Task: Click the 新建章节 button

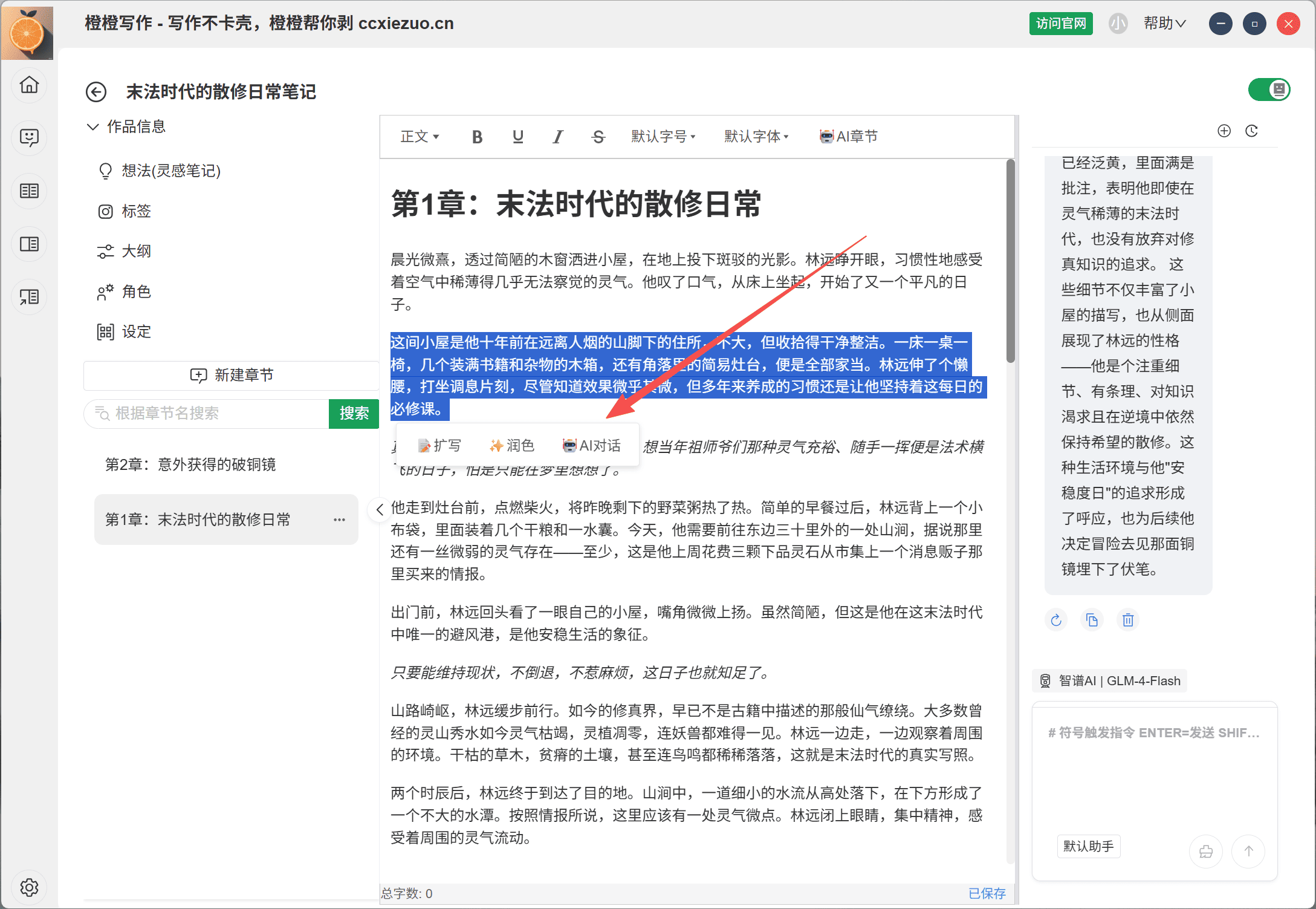Action: (x=232, y=375)
